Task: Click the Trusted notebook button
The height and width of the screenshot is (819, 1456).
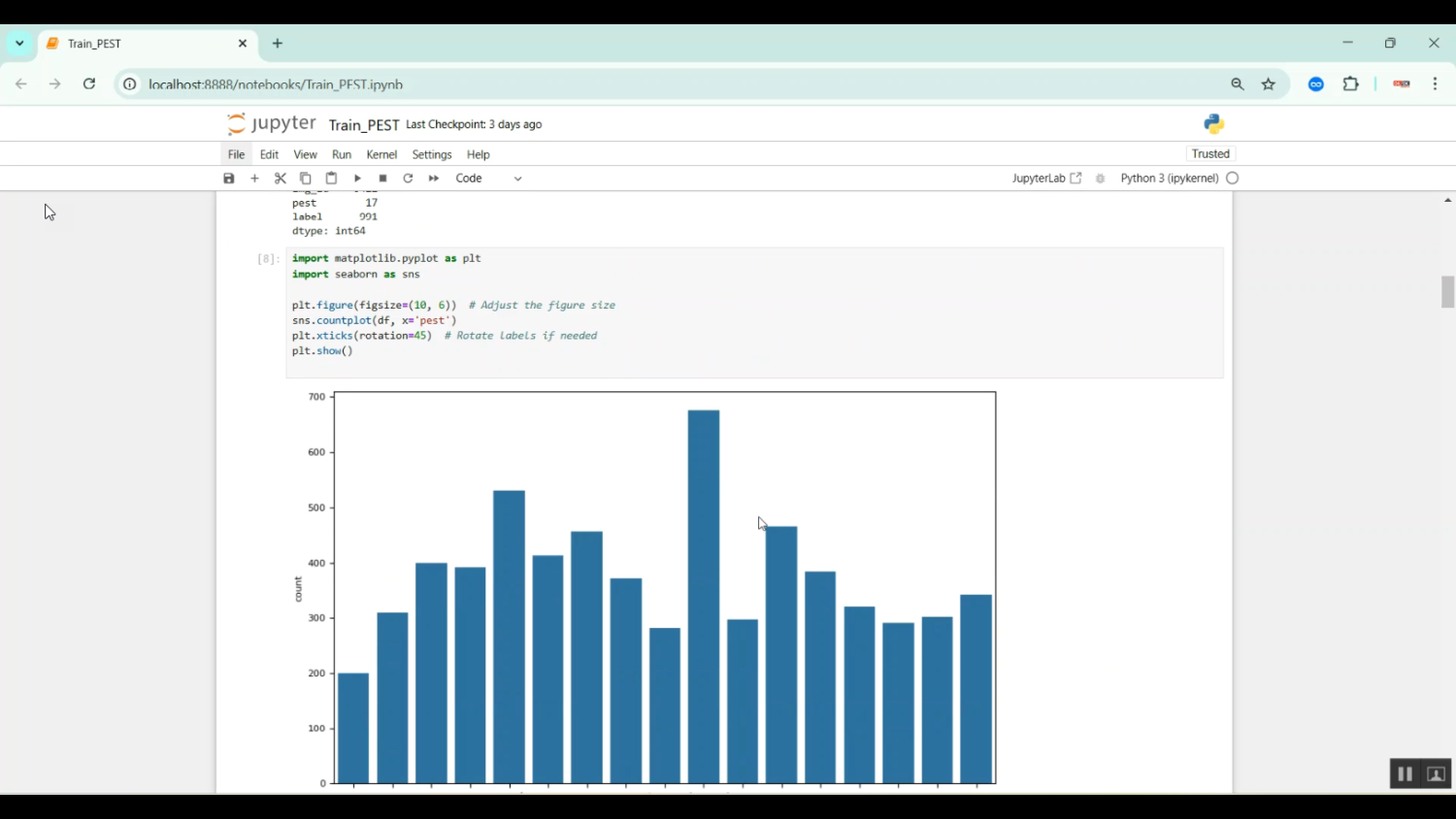Action: point(1210,154)
